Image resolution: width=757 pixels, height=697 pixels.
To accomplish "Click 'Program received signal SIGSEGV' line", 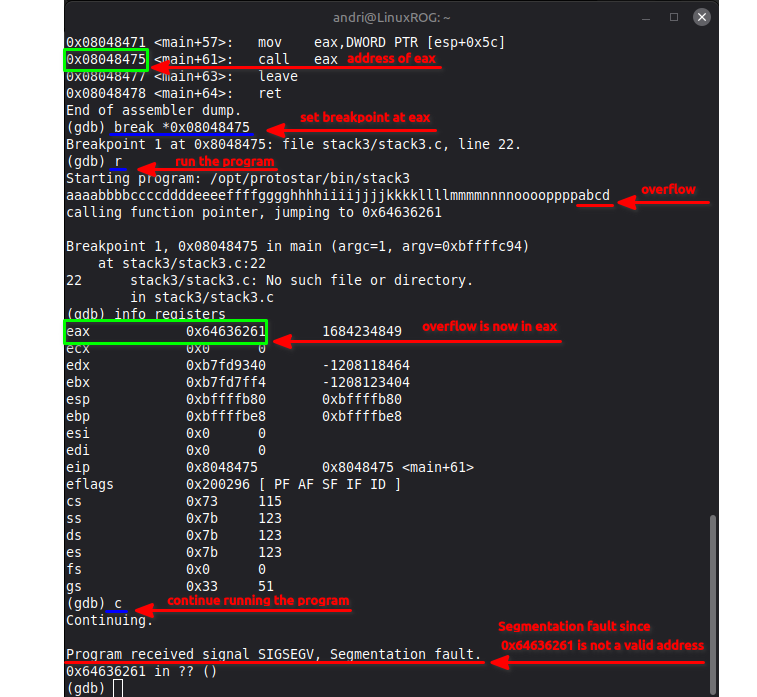I will (x=274, y=655).
